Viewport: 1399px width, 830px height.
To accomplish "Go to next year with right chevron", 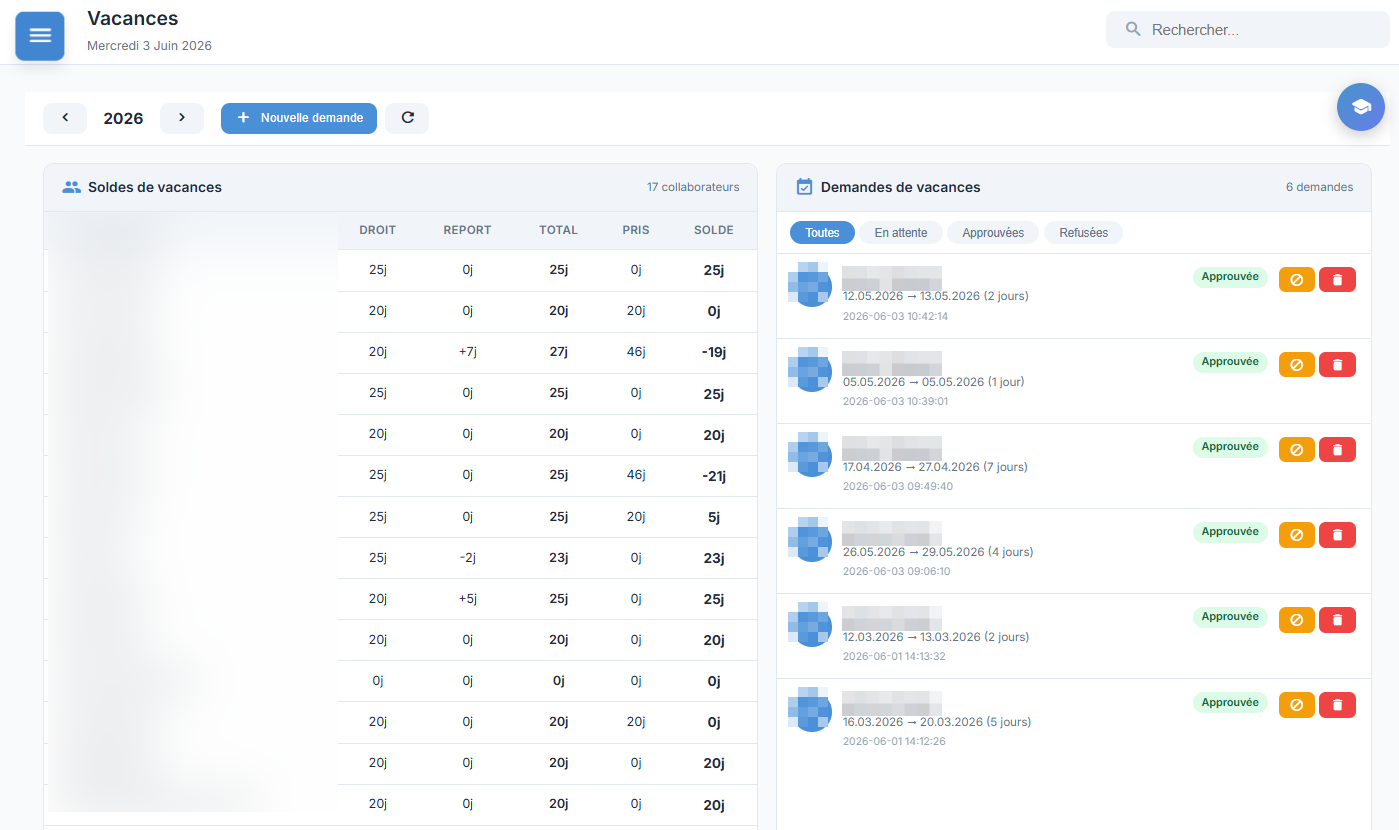I will [x=182, y=118].
